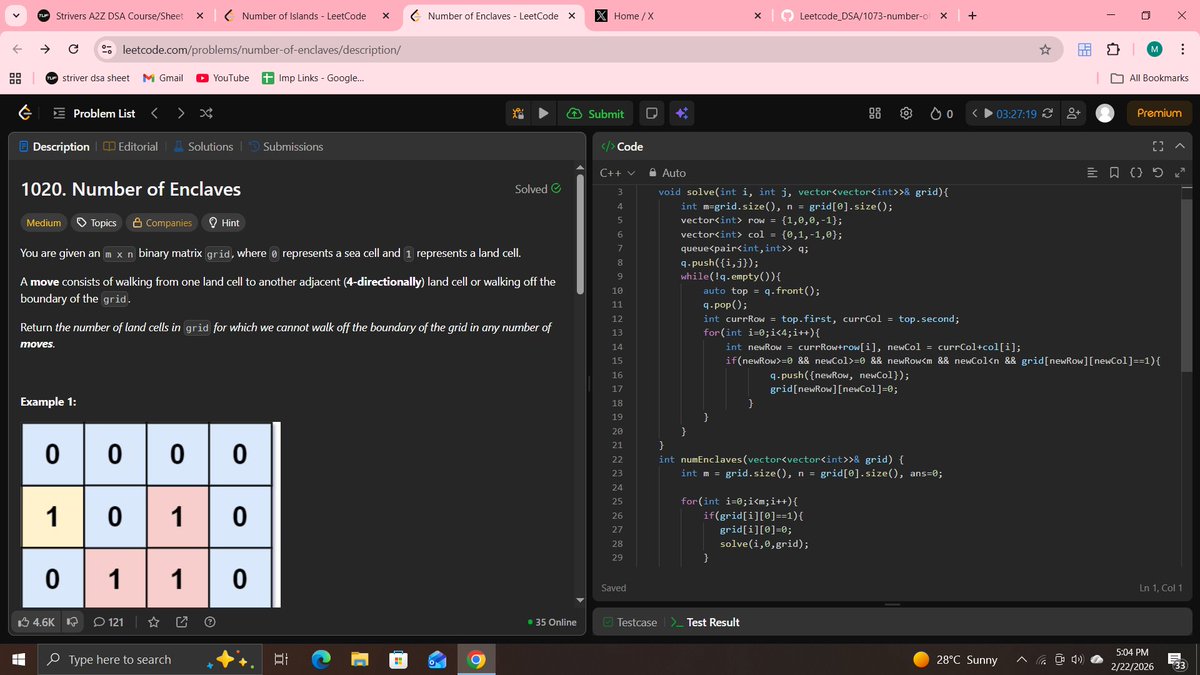This screenshot has width=1200, height=675.
Task: Click the AI sparkle icon in top toolbar
Action: 681,114
